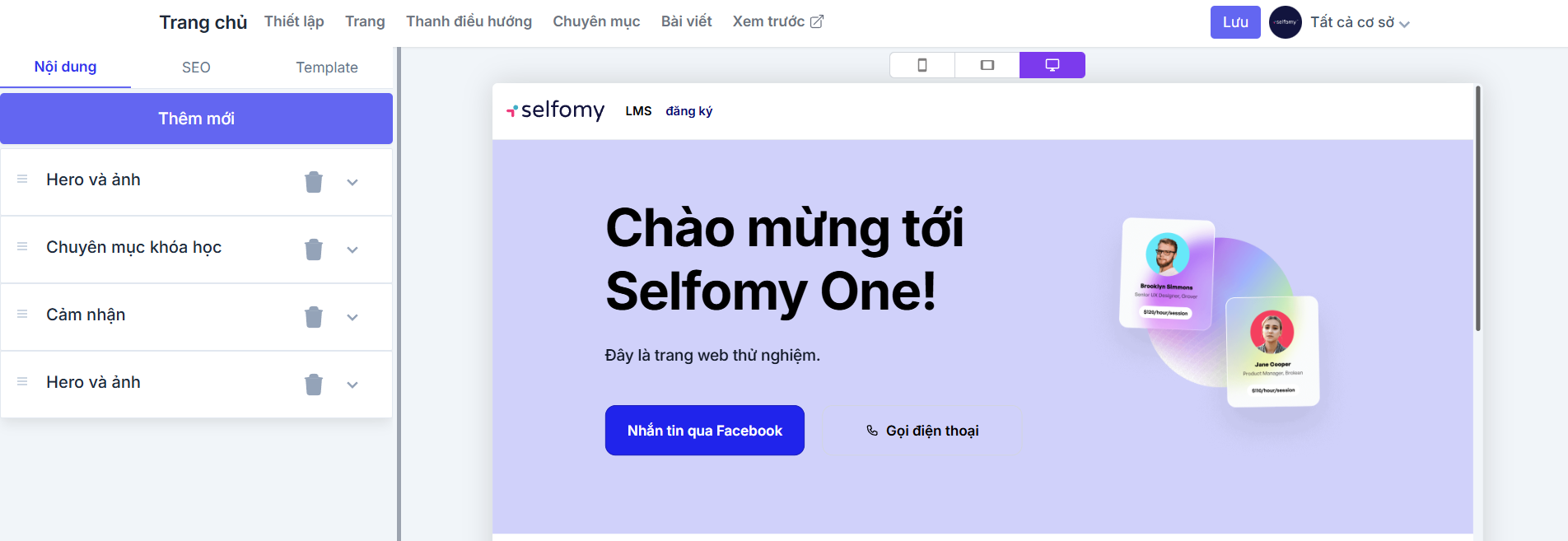This screenshot has height=541, width=1568.
Task: Expand the Chuyên mục khóa học section
Action: pos(352,250)
